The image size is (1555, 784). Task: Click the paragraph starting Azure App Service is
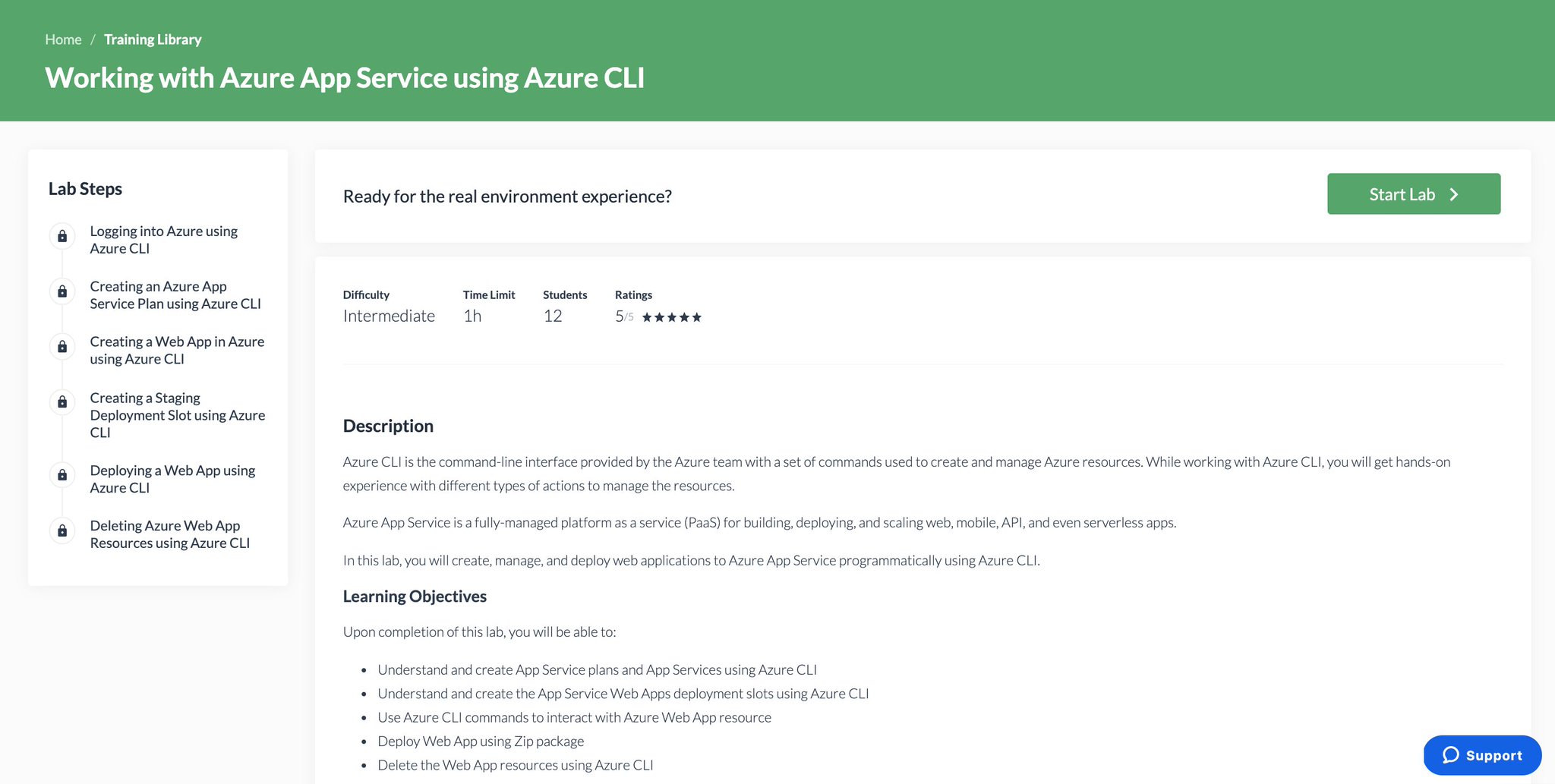759,523
